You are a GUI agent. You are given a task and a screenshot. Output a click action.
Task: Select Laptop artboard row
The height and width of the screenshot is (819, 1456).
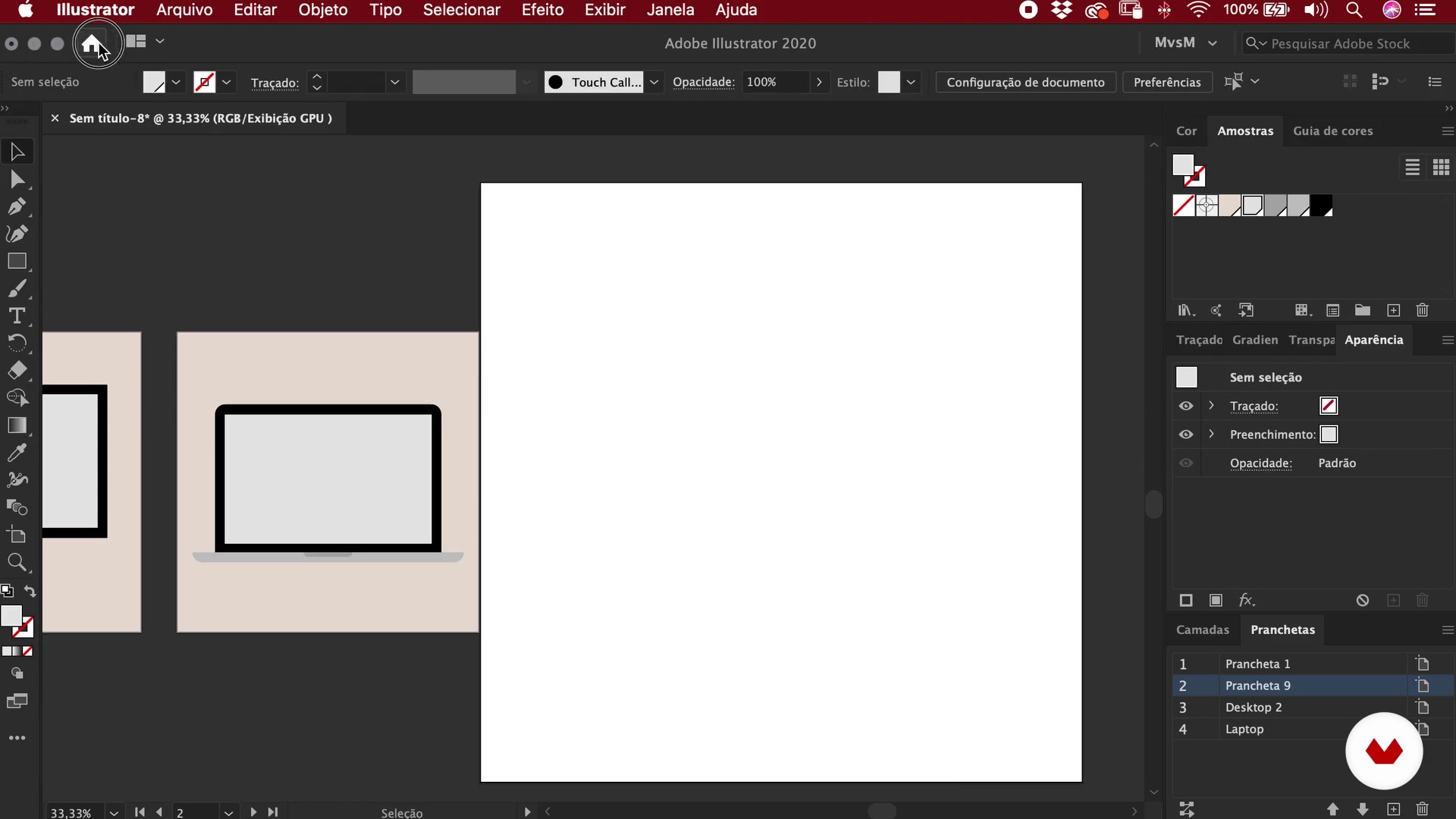[x=1312, y=730]
